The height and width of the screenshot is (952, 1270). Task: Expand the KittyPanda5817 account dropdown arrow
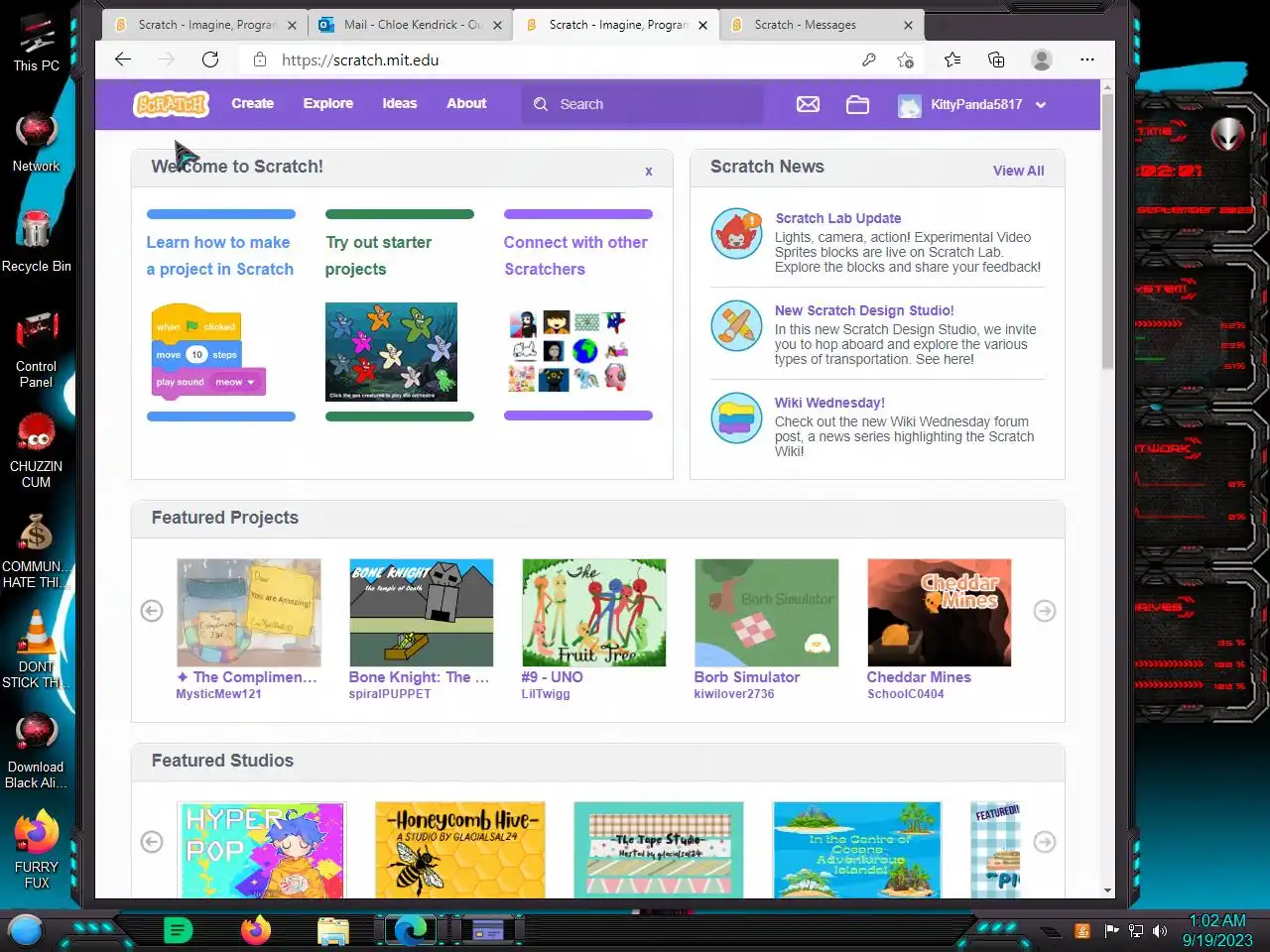(x=1041, y=104)
